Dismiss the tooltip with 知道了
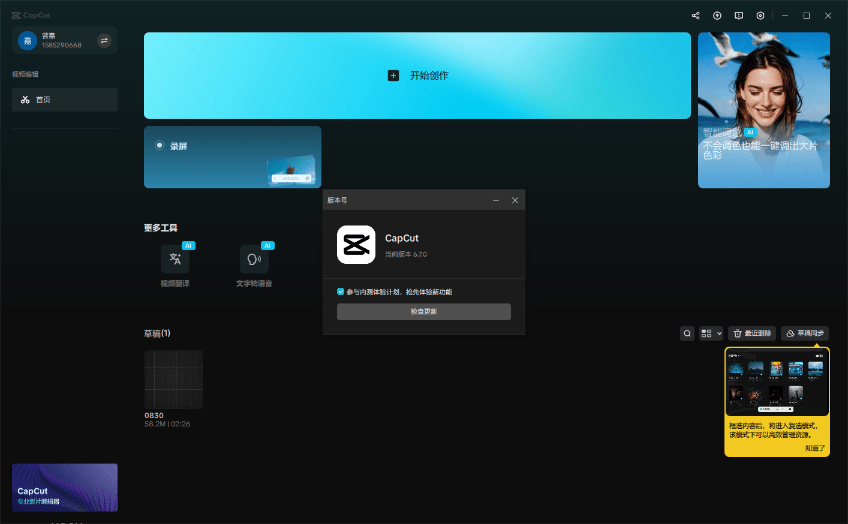This screenshot has width=848, height=524. pos(815,448)
